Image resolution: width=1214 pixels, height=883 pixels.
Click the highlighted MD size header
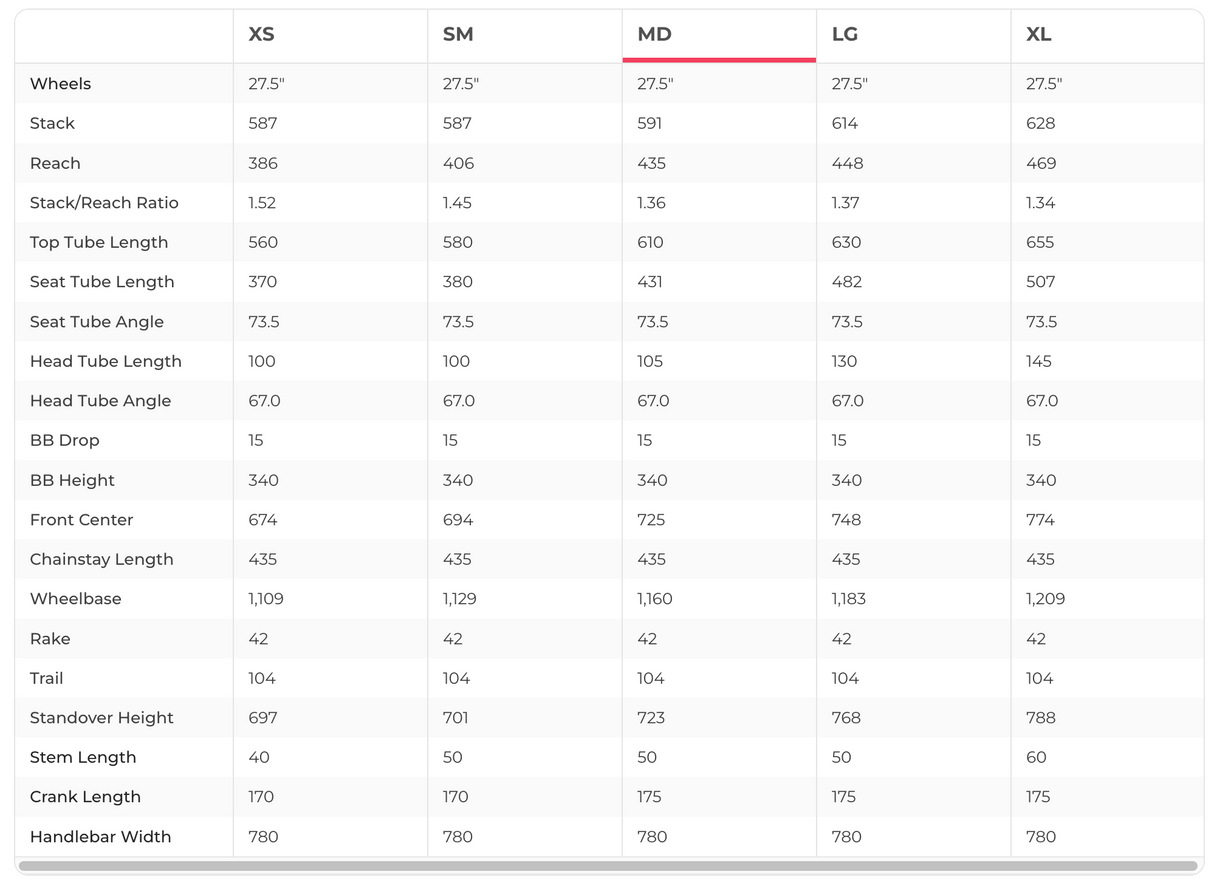tap(654, 35)
